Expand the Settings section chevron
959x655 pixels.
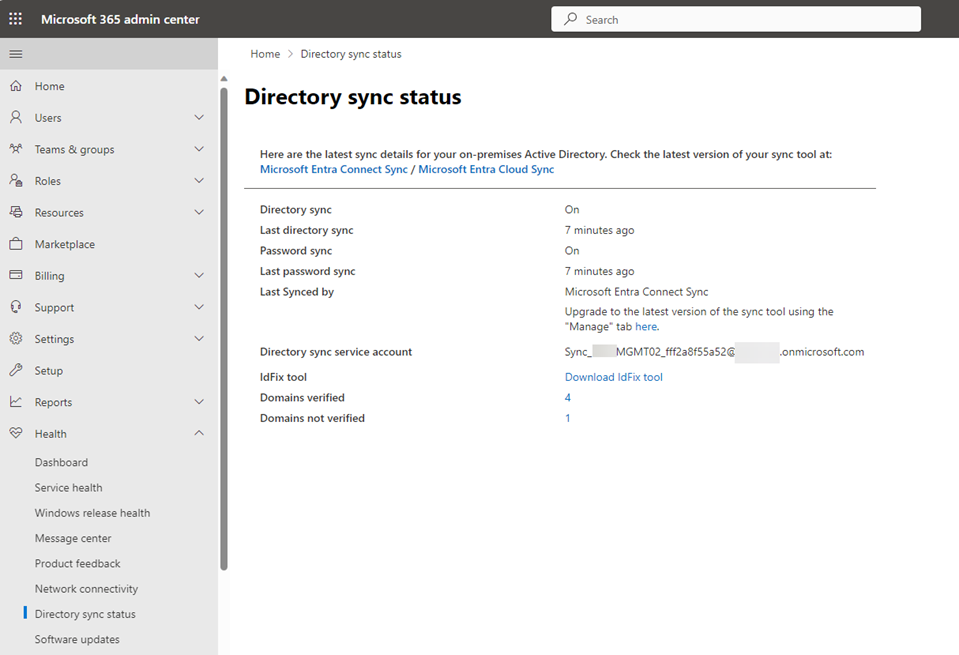199,339
